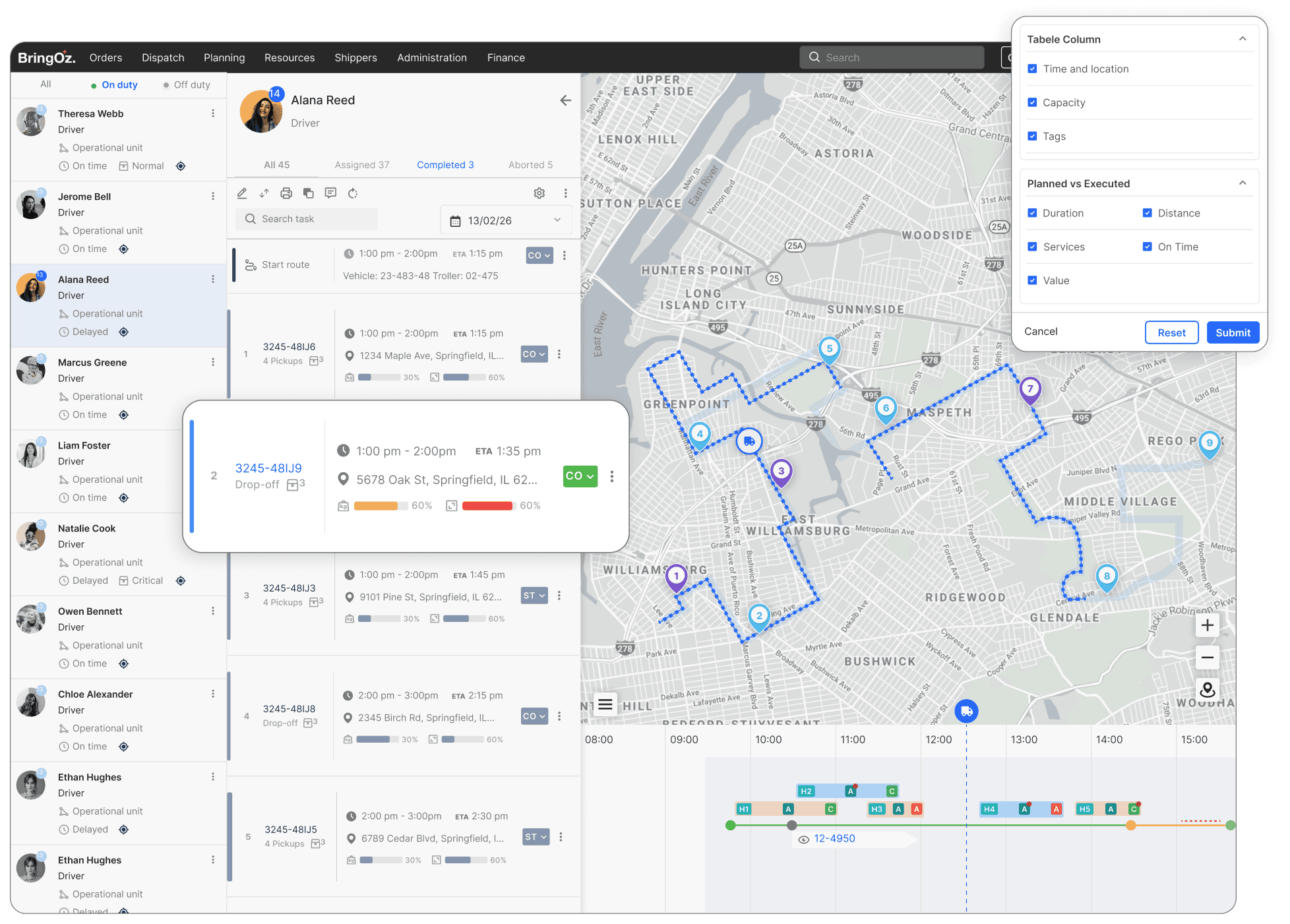Click the Reset button
Viewport: 1290px width, 924px height.
1171,332
